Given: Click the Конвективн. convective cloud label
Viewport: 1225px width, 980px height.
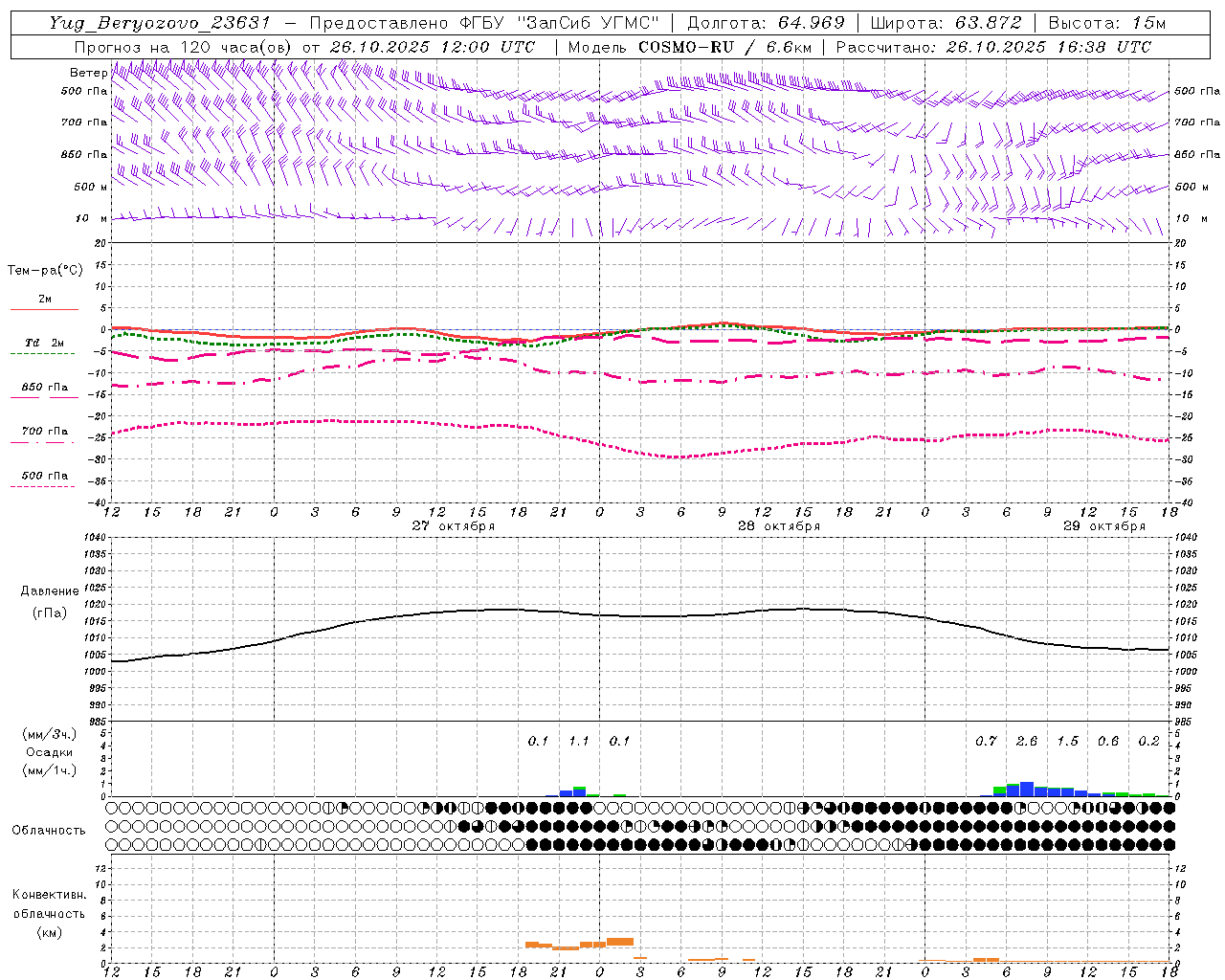Looking at the screenshot, I should (49, 895).
